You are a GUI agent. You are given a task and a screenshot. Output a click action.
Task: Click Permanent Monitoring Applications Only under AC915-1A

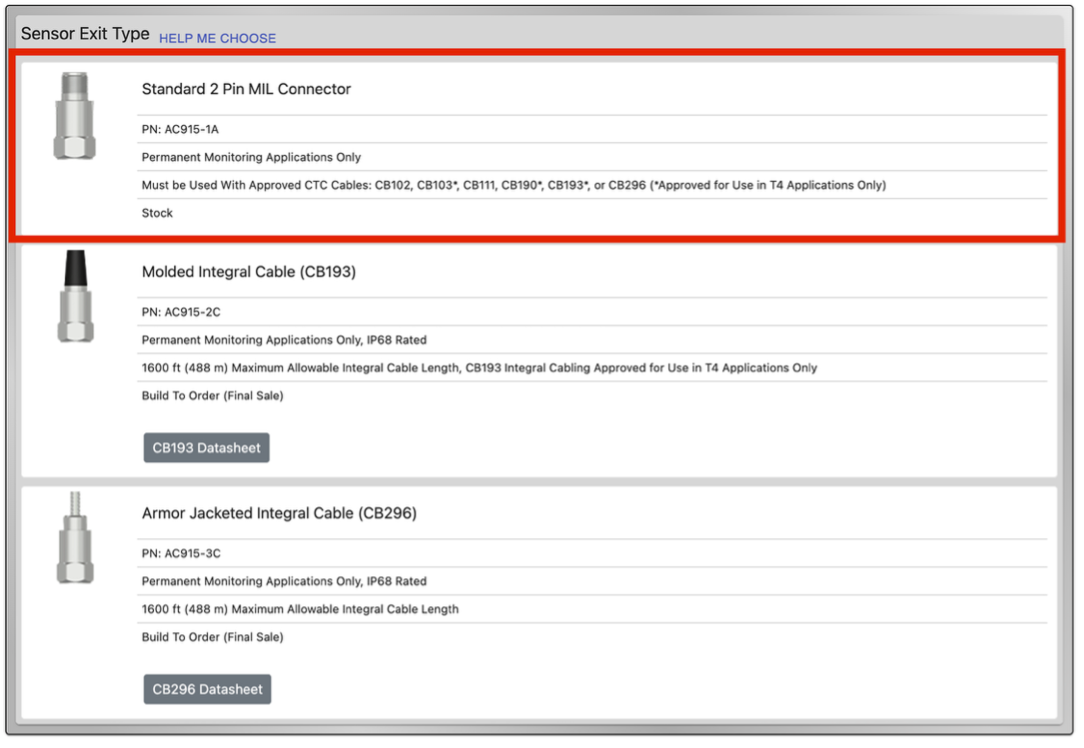click(251, 158)
